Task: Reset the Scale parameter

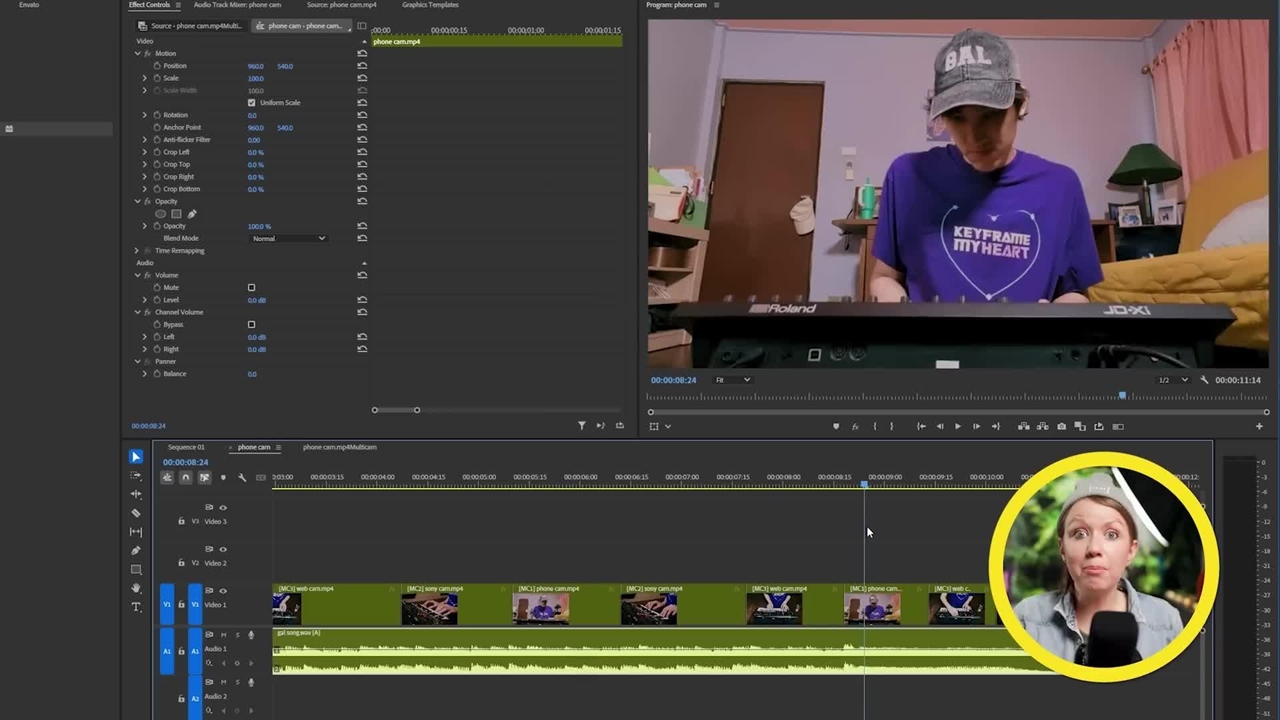Action: (x=362, y=78)
